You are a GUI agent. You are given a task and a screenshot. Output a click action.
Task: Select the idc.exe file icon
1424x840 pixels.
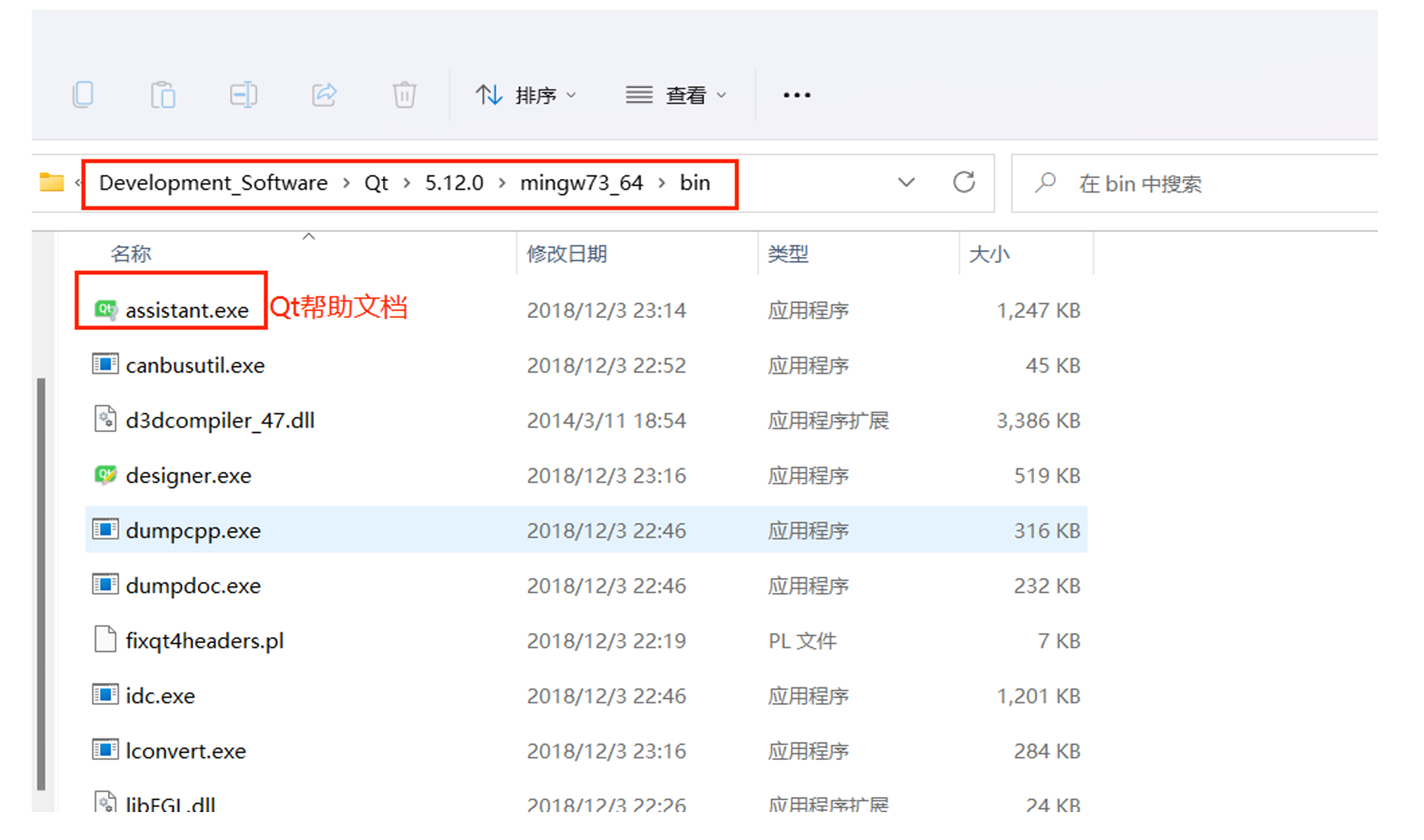coord(105,695)
